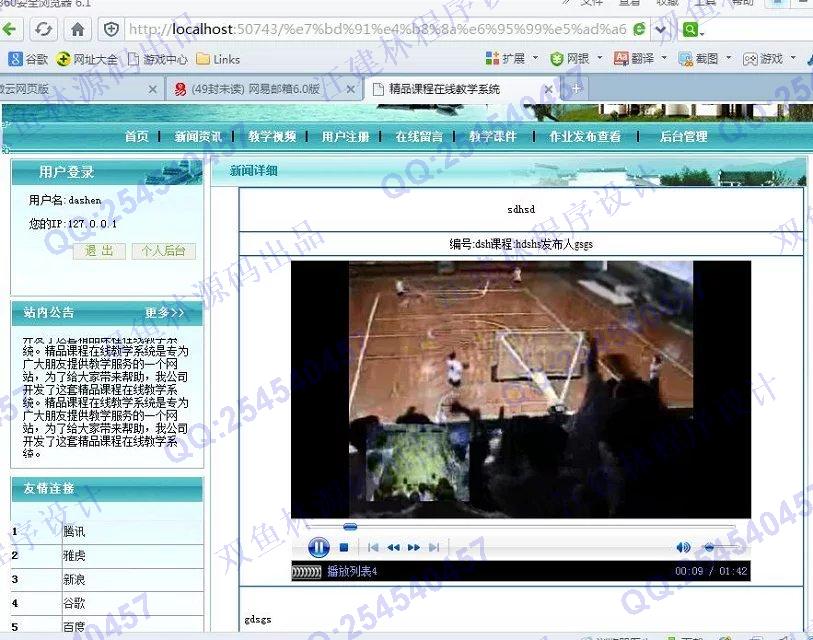The image size is (813, 640).
Task: Open a new tab with plus button
Action: click(574, 89)
